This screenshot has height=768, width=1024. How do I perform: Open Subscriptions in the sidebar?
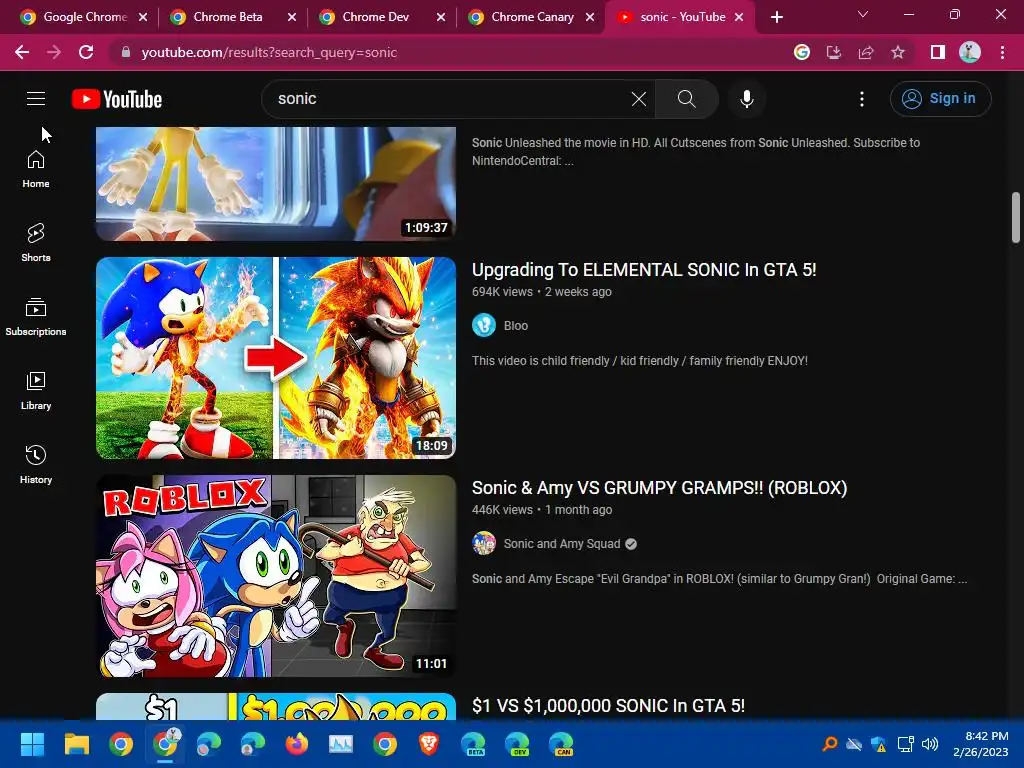[36, 317]
